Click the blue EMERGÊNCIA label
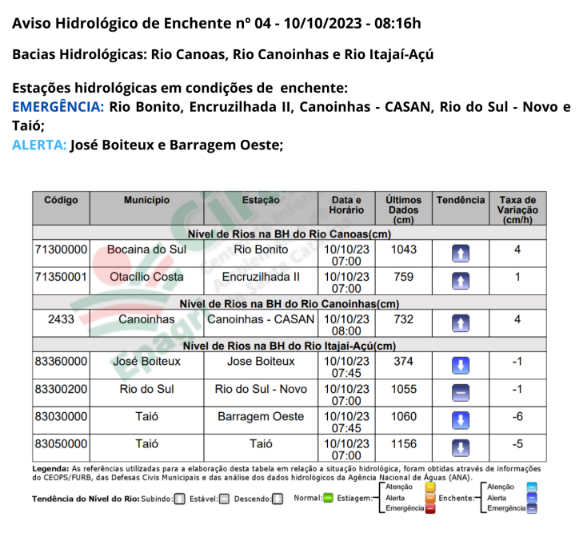This screenshot has width=582, height=534. (58, 107)
